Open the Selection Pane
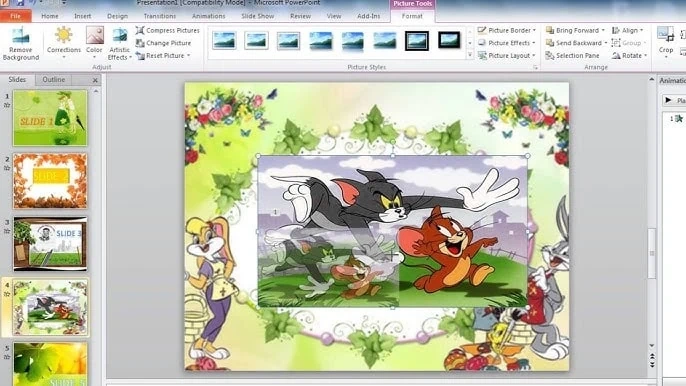The image size is (686, 386). (x=572, y=56)
